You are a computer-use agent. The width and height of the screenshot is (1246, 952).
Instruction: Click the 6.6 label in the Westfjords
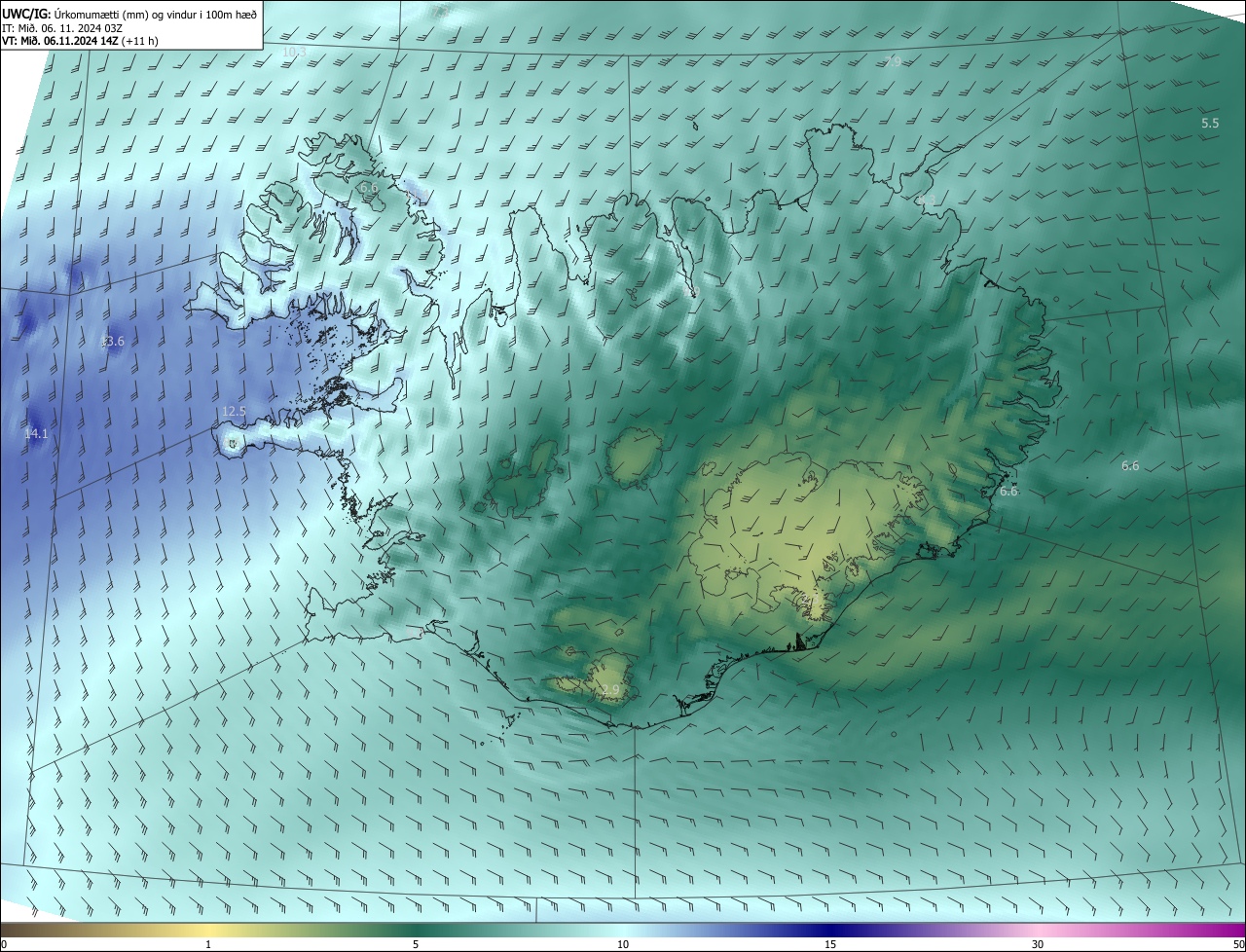point(368,188)
